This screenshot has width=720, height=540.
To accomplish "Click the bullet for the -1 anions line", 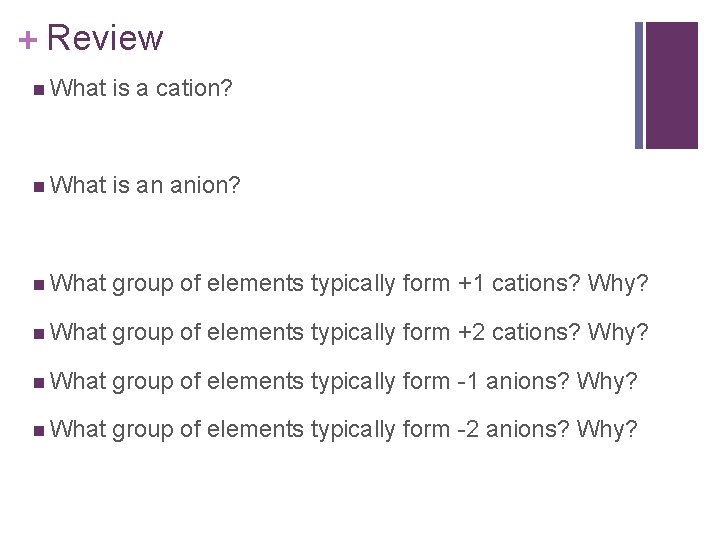I will [37, 383].
